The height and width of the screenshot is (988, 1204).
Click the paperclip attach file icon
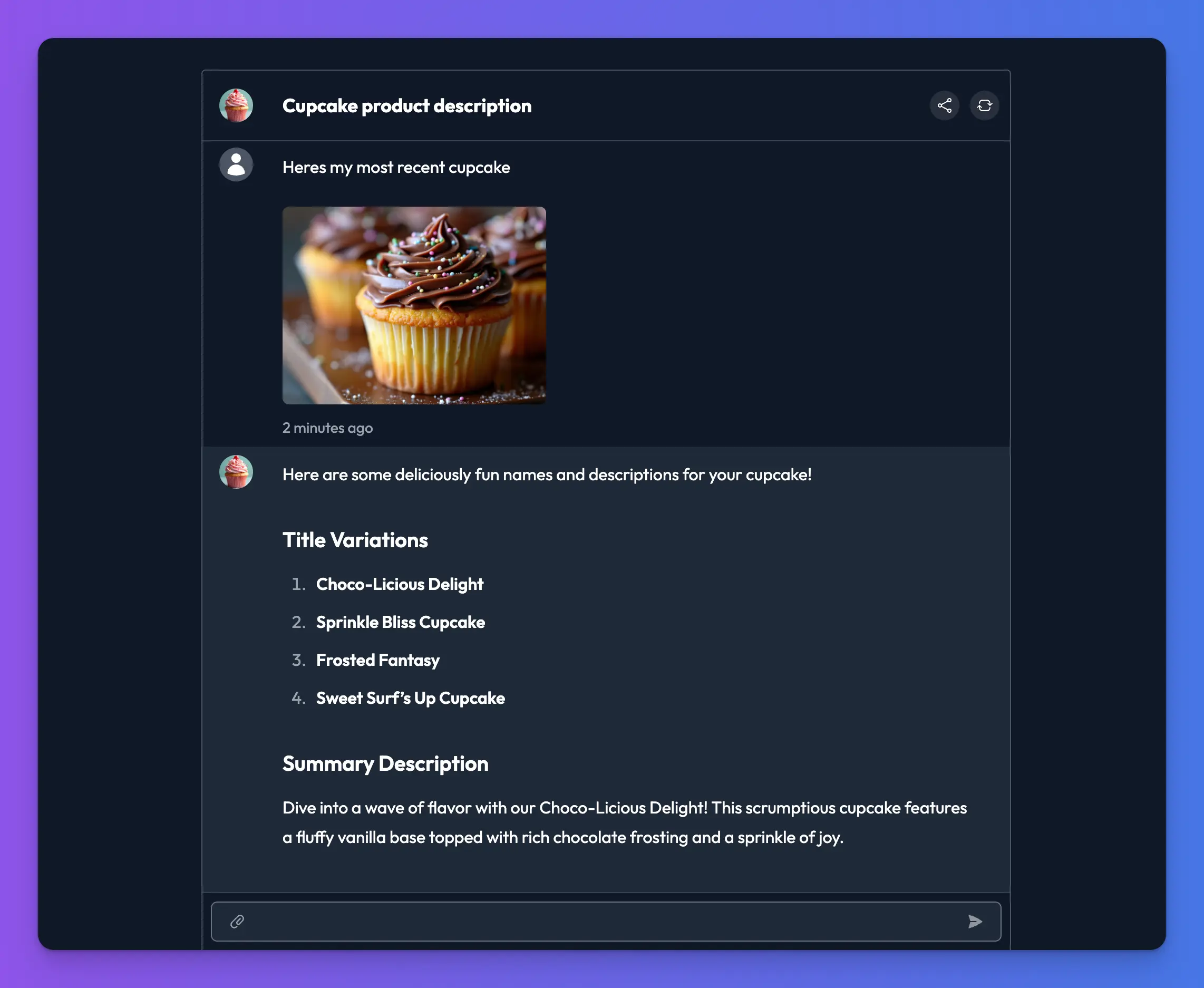tap(237, 922)
